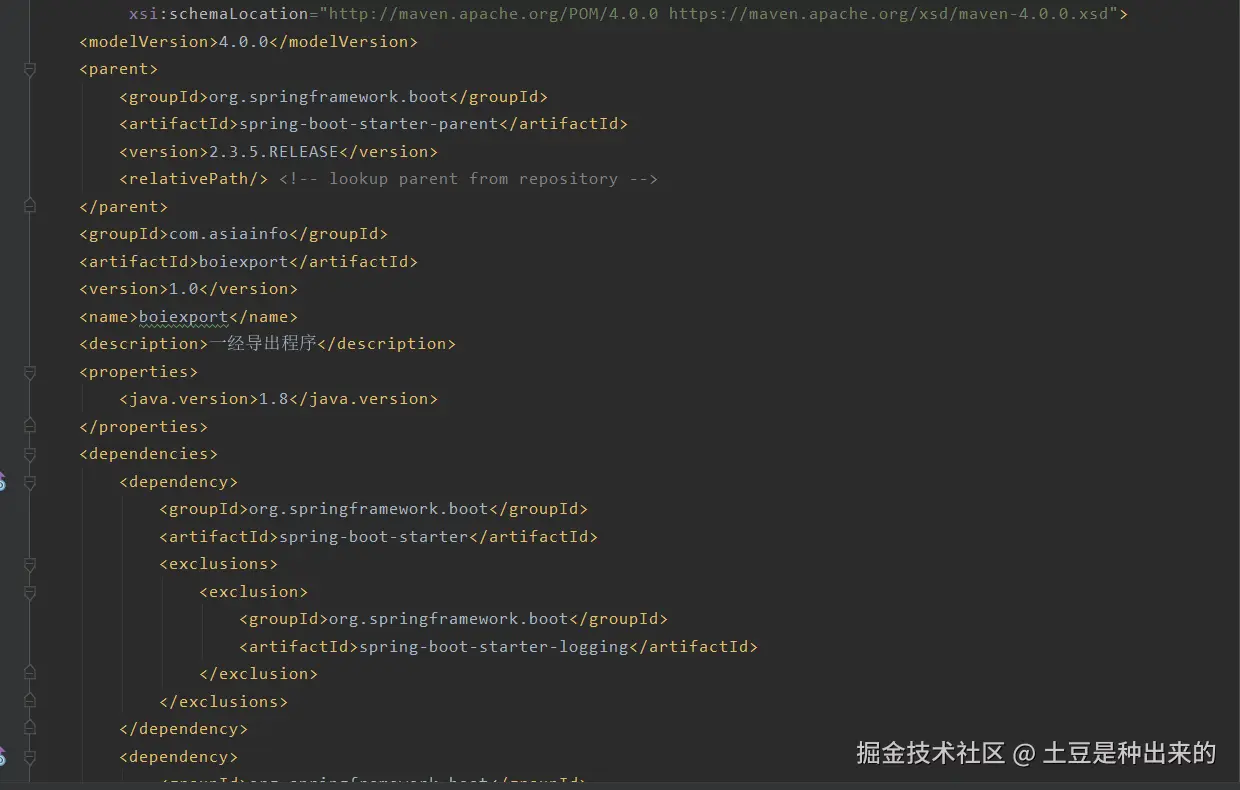Click fold-end marker at closing exclusions tag
The width and height of the screenshot is (1240, 790).
pyautogui.click(x=29, y=702)
